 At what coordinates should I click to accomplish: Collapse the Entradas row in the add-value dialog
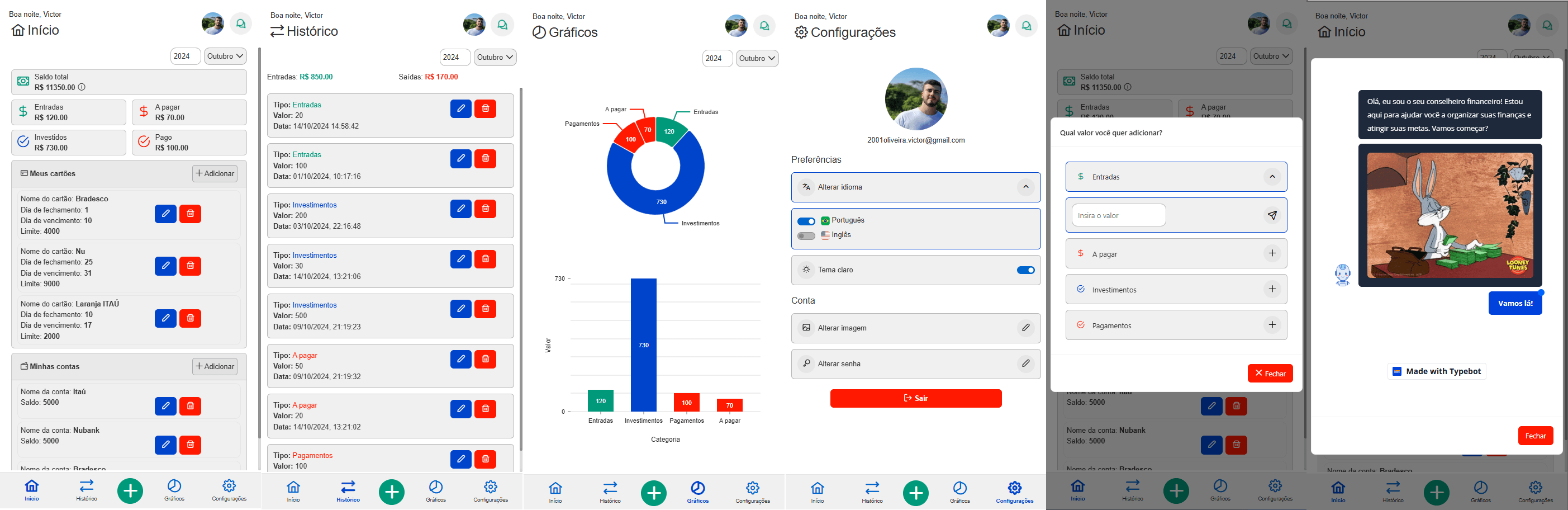click(1272, 177)
